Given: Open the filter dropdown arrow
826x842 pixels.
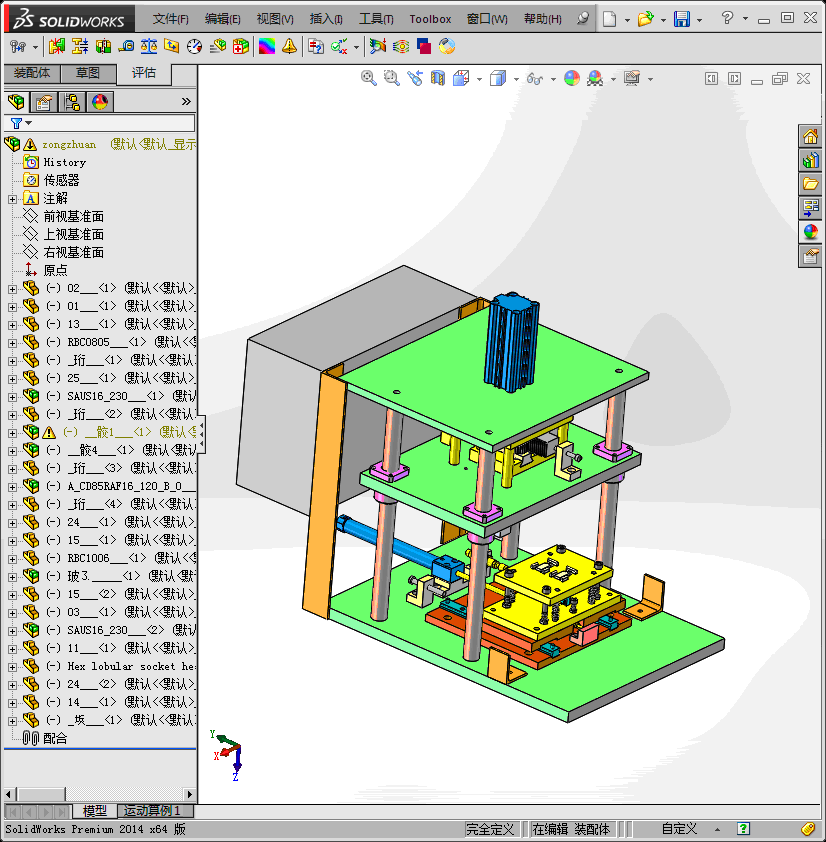Looking at the screenshot, I should (28, 123).
